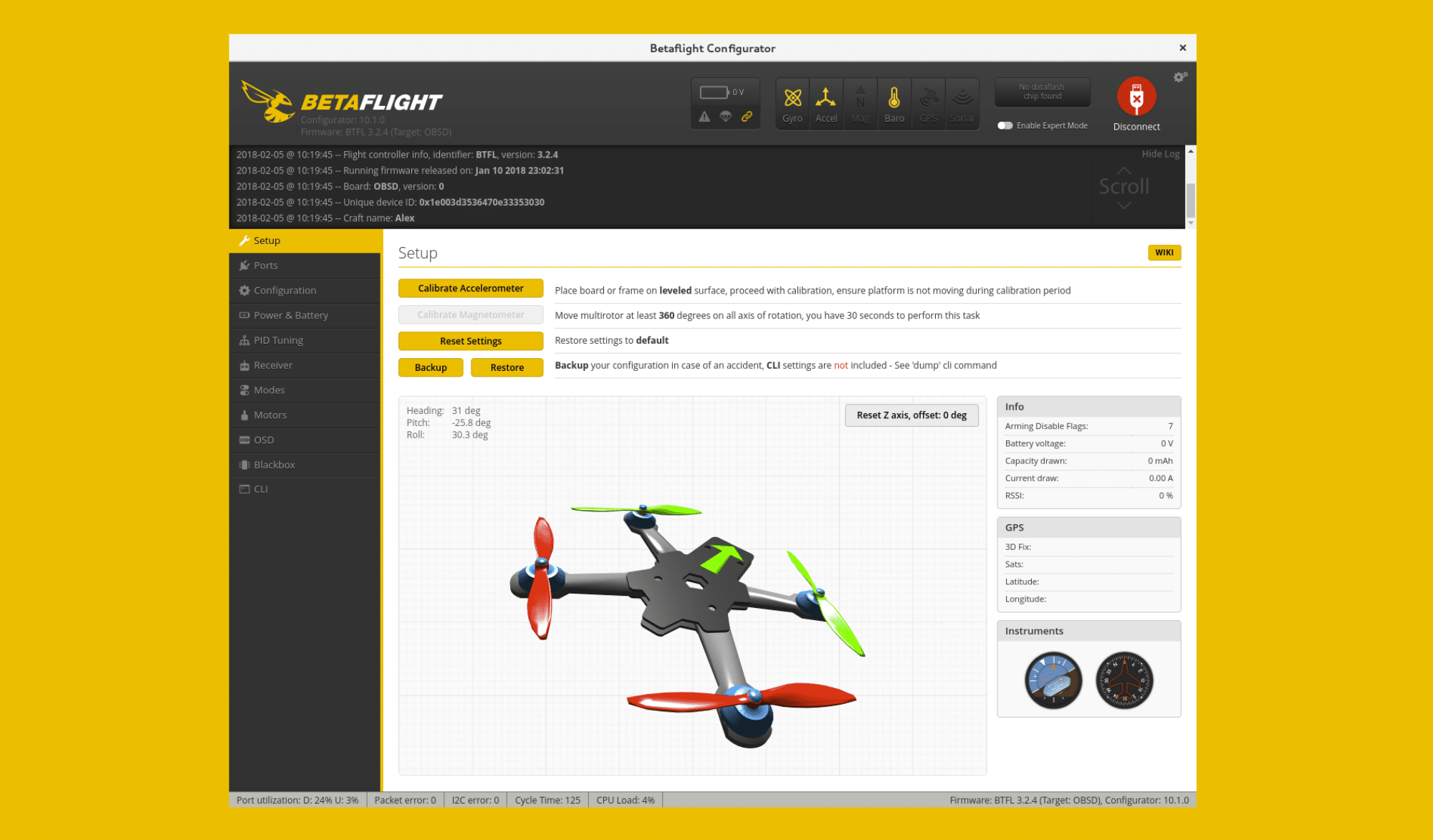Open the PID Tuning tab
1433x840 pixels.
(x=305, y=340)
